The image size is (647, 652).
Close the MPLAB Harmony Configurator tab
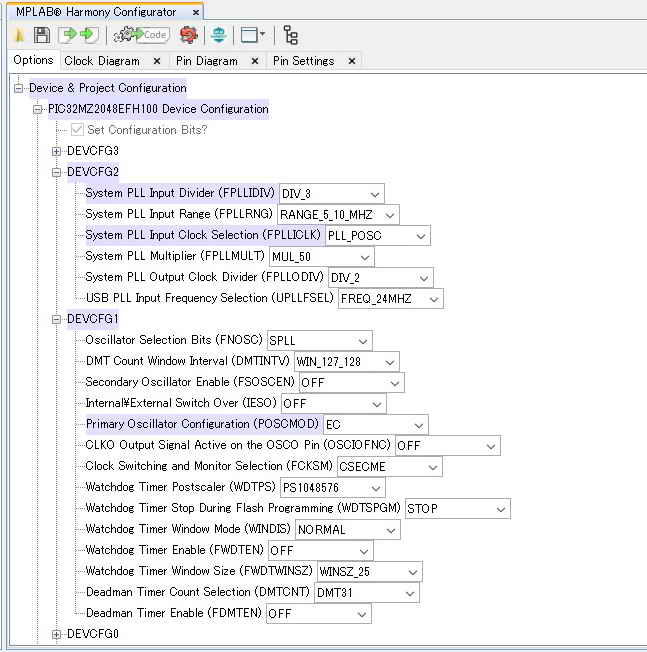pyautogui.click(x=195, y=12)
